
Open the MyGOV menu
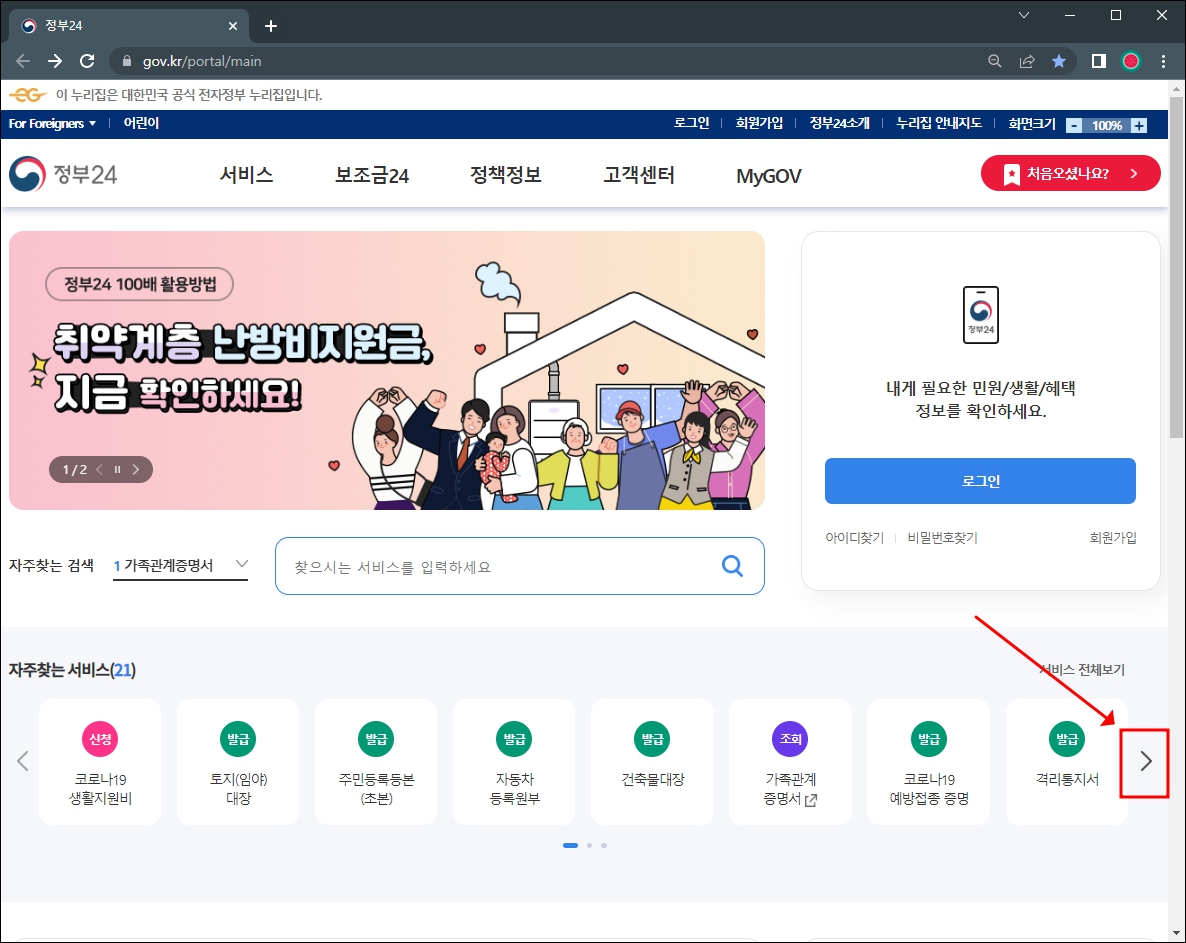coord(767,173)
